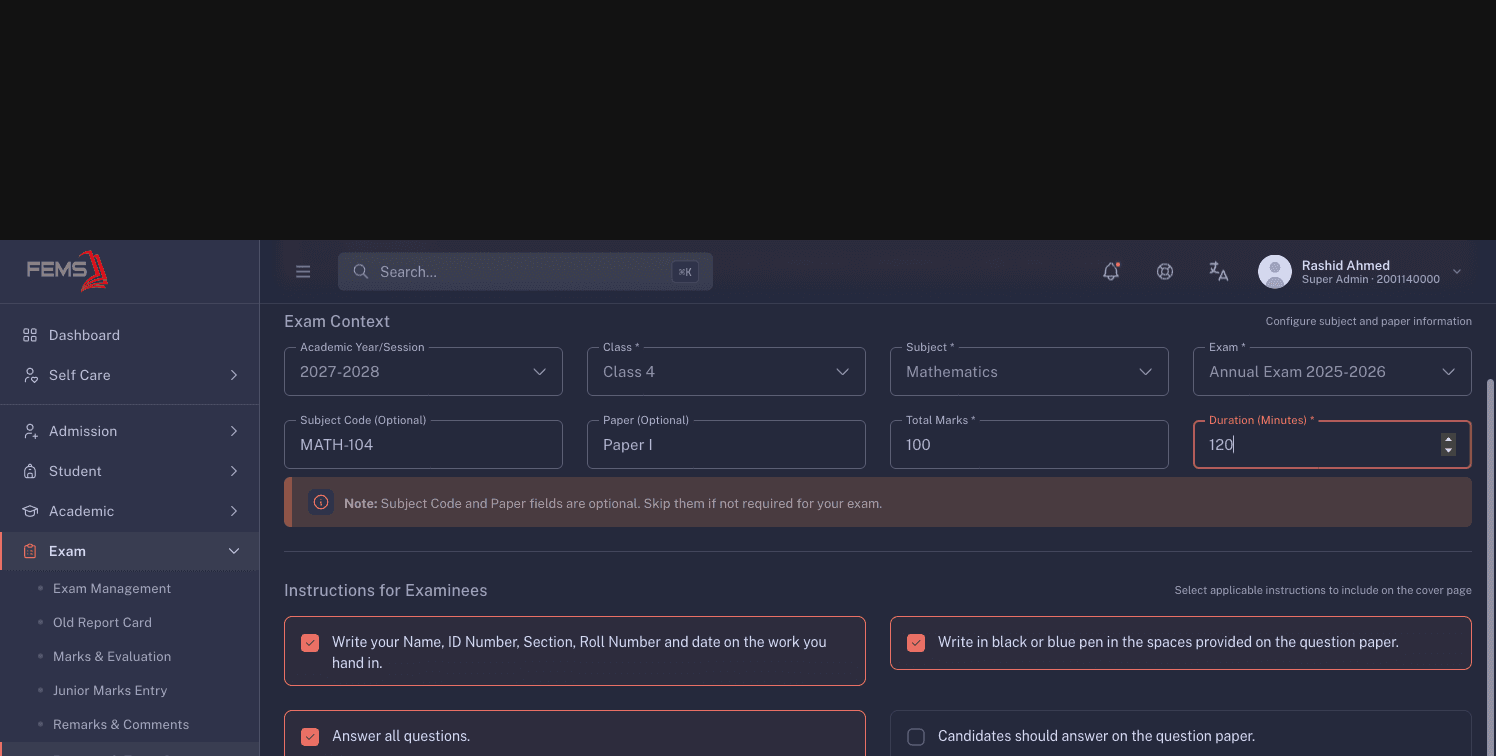Open the notifications bell
The width and height of the screenshot is (1496, 756).
1111,271
